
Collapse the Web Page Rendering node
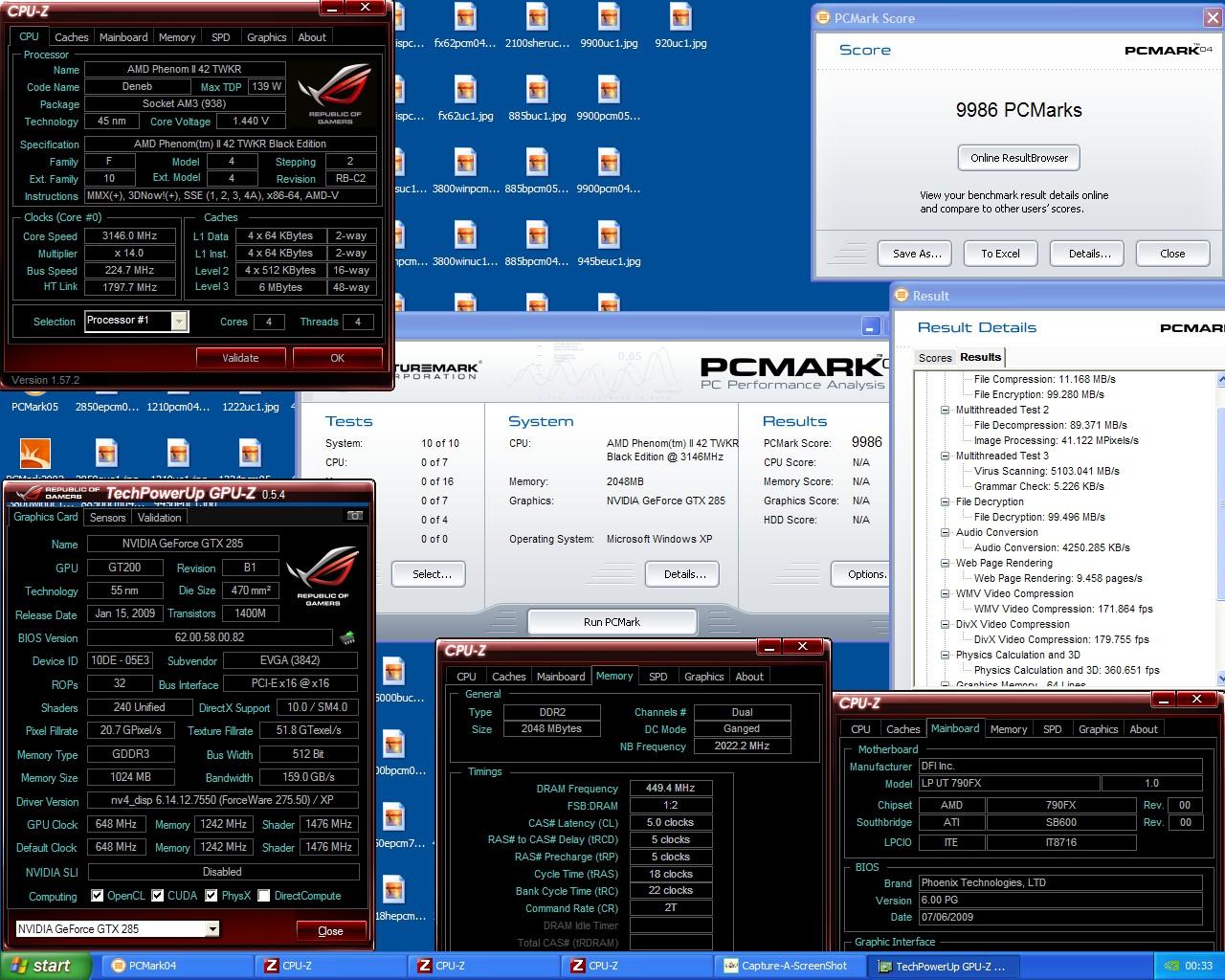coord(946,563)
